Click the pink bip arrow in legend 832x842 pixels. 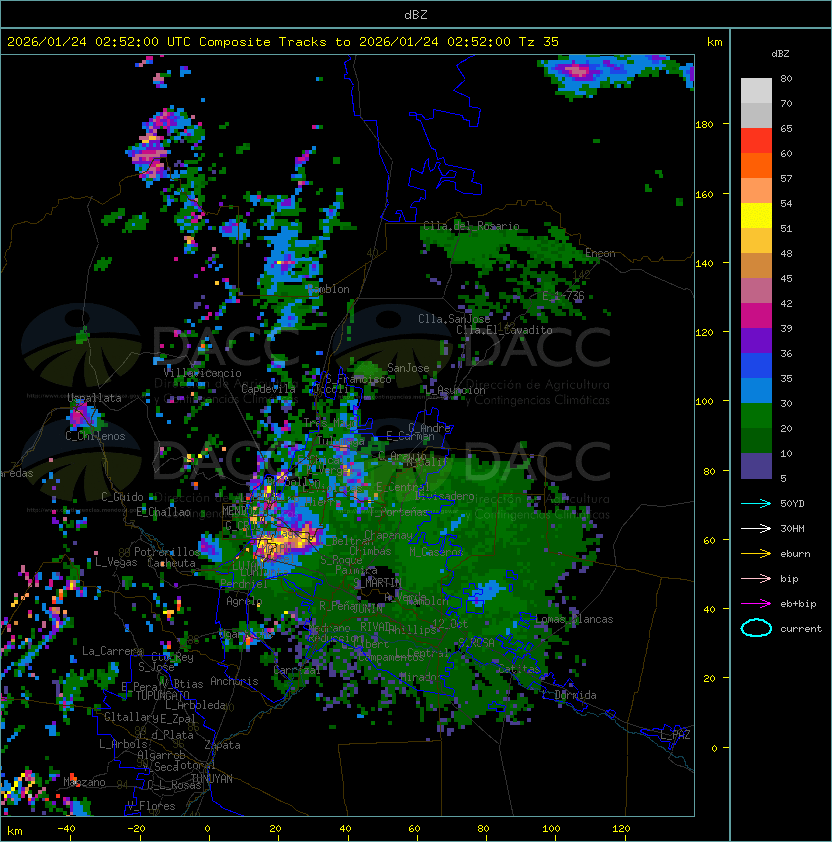coord(756,578)
